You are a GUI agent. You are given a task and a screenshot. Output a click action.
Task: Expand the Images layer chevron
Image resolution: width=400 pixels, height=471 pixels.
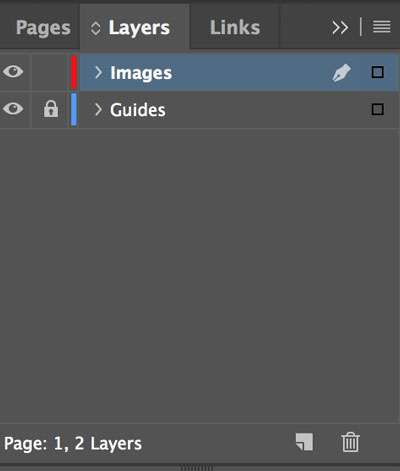(x=98, y=72)
